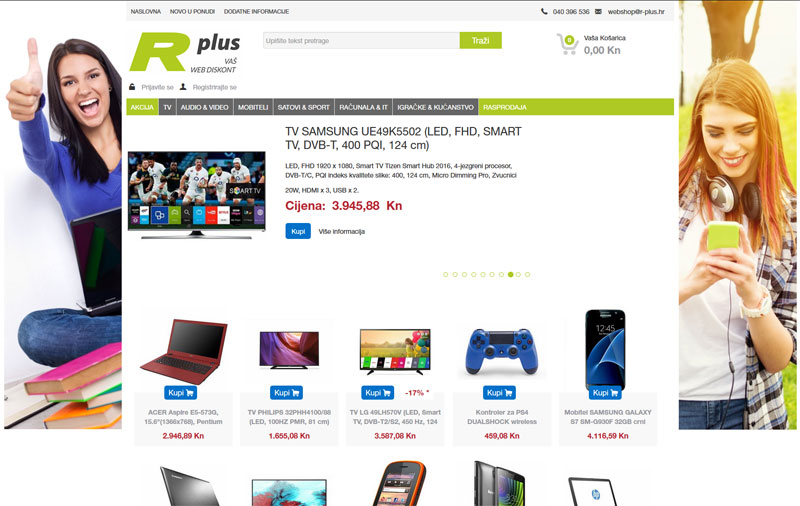Screen dimensions: 800x506
Task: Open the Samsung Galaxy S7 phone thumbnail
Action: [x=606, y=350]
